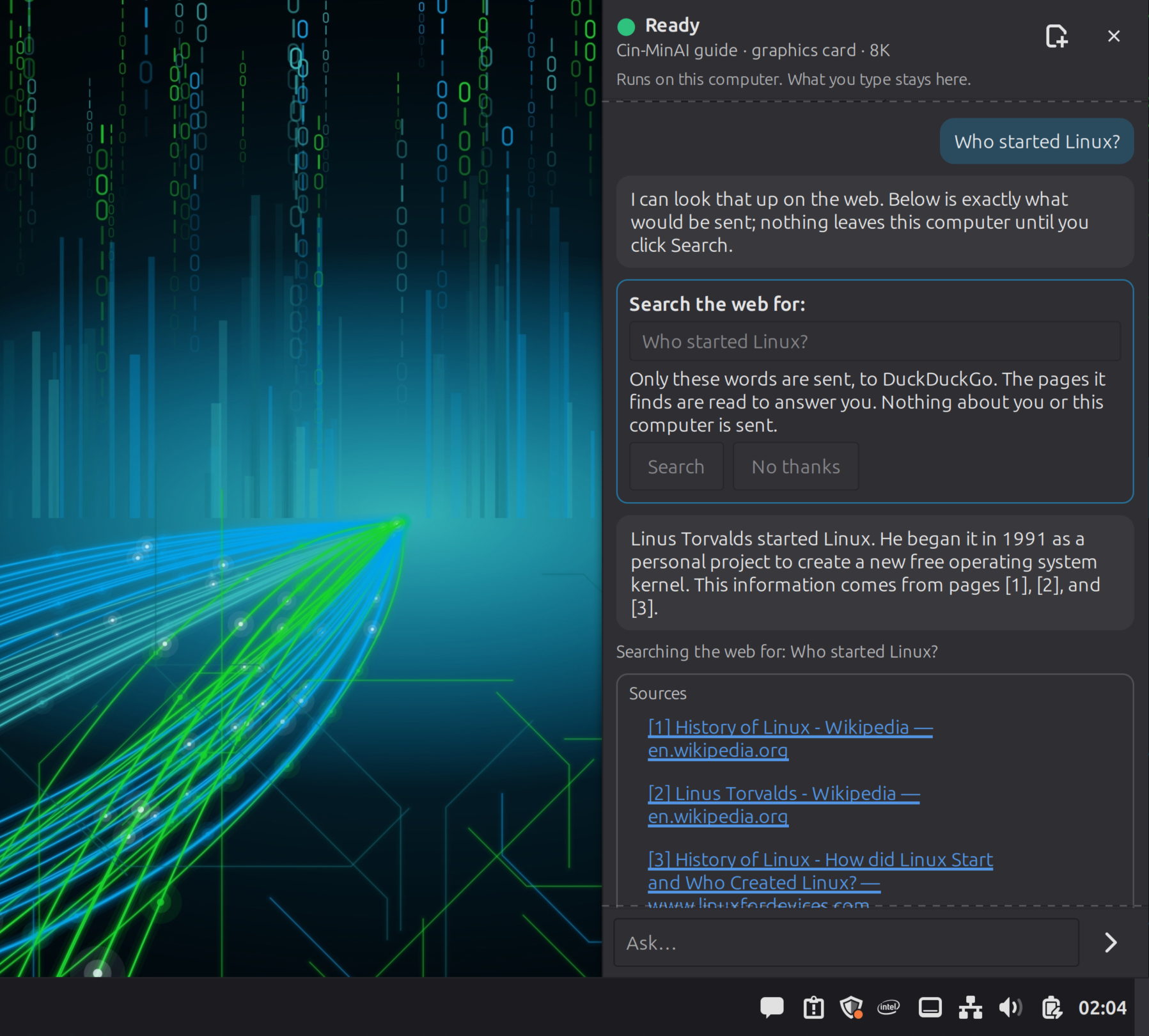This screenshot has width=1149, height=1036.
Task: Open the shield security tray icon
Action: coord(851,1008)
